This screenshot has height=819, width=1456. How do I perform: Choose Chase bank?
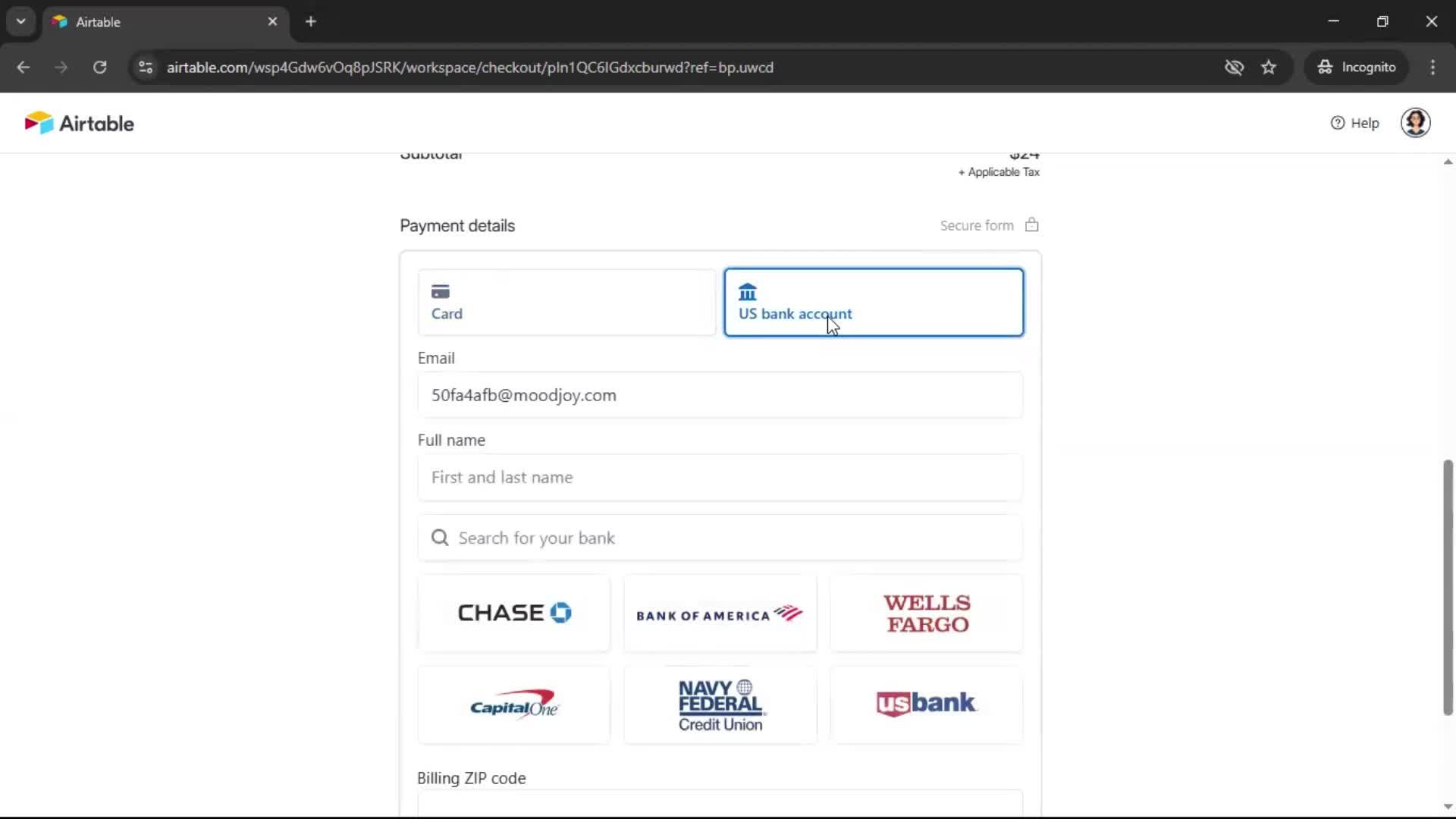tap(513, 613)
